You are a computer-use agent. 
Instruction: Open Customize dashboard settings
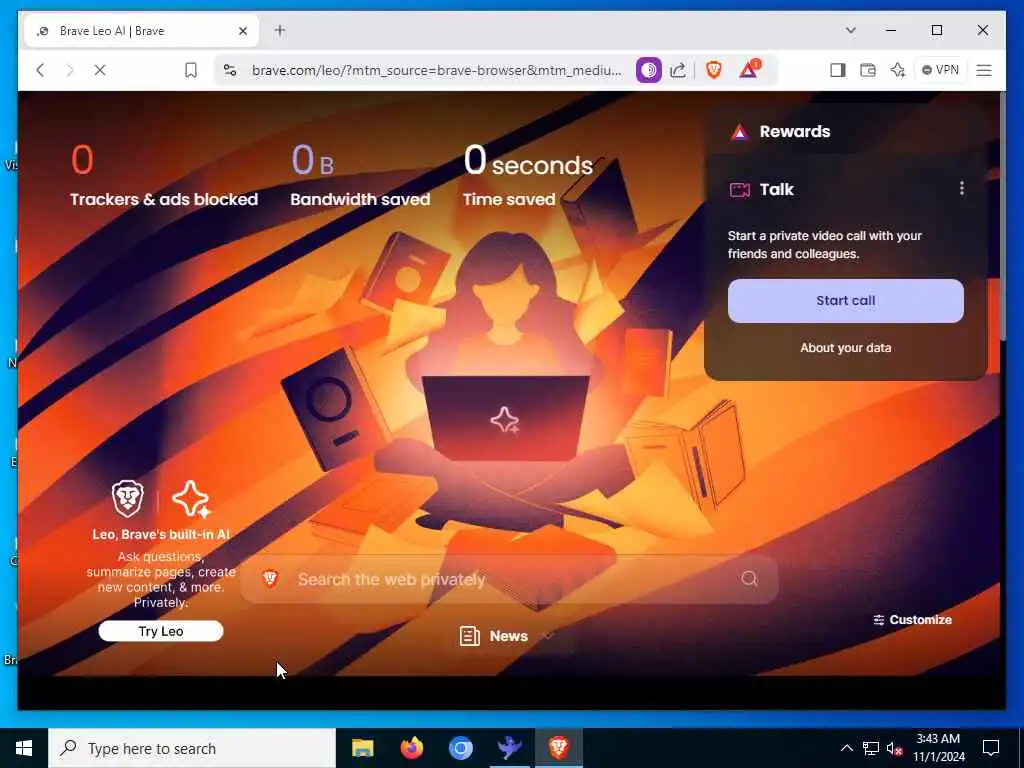(x=913, y=620)
